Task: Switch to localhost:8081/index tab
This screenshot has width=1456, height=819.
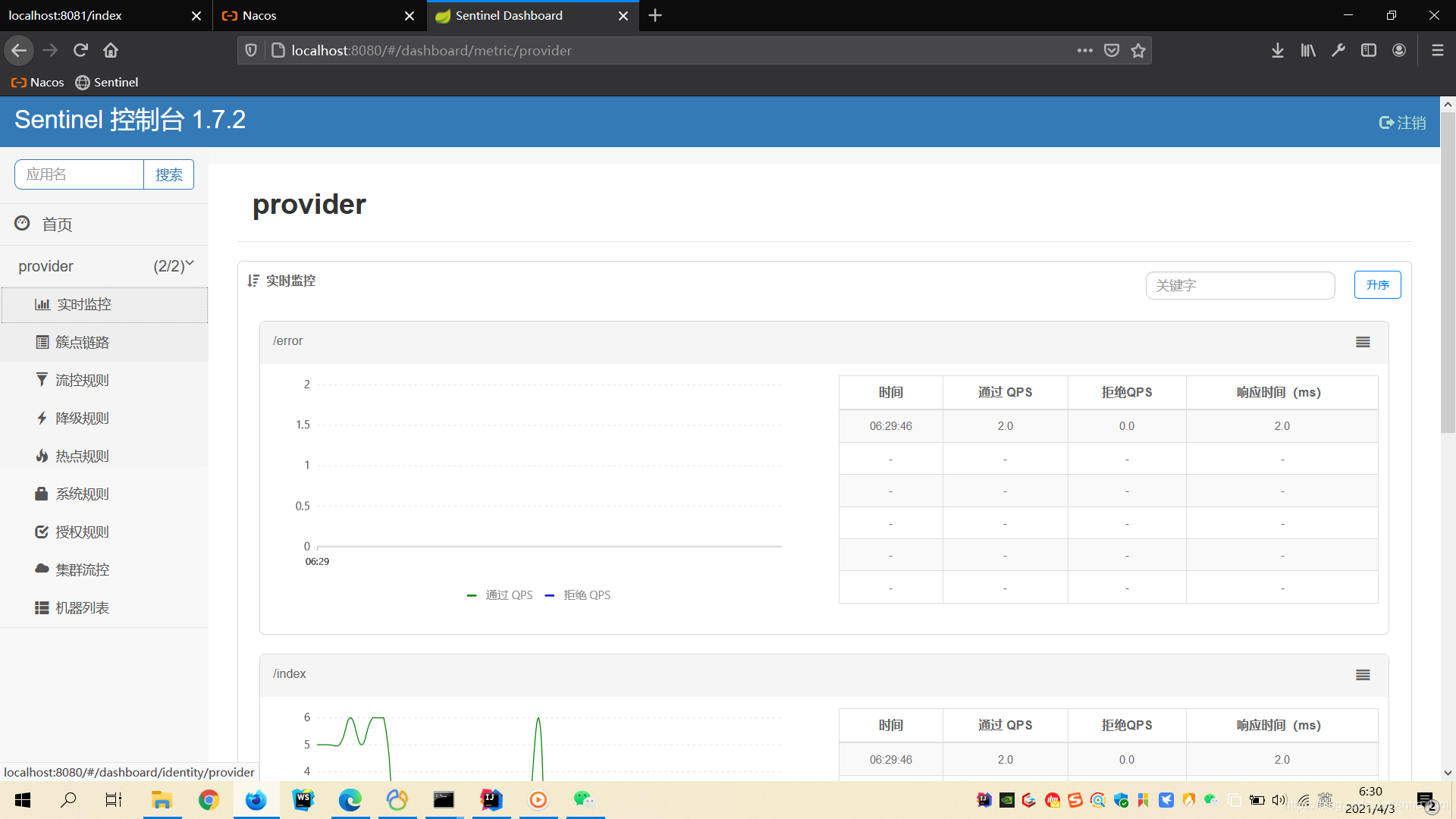Action: (95, 15)
